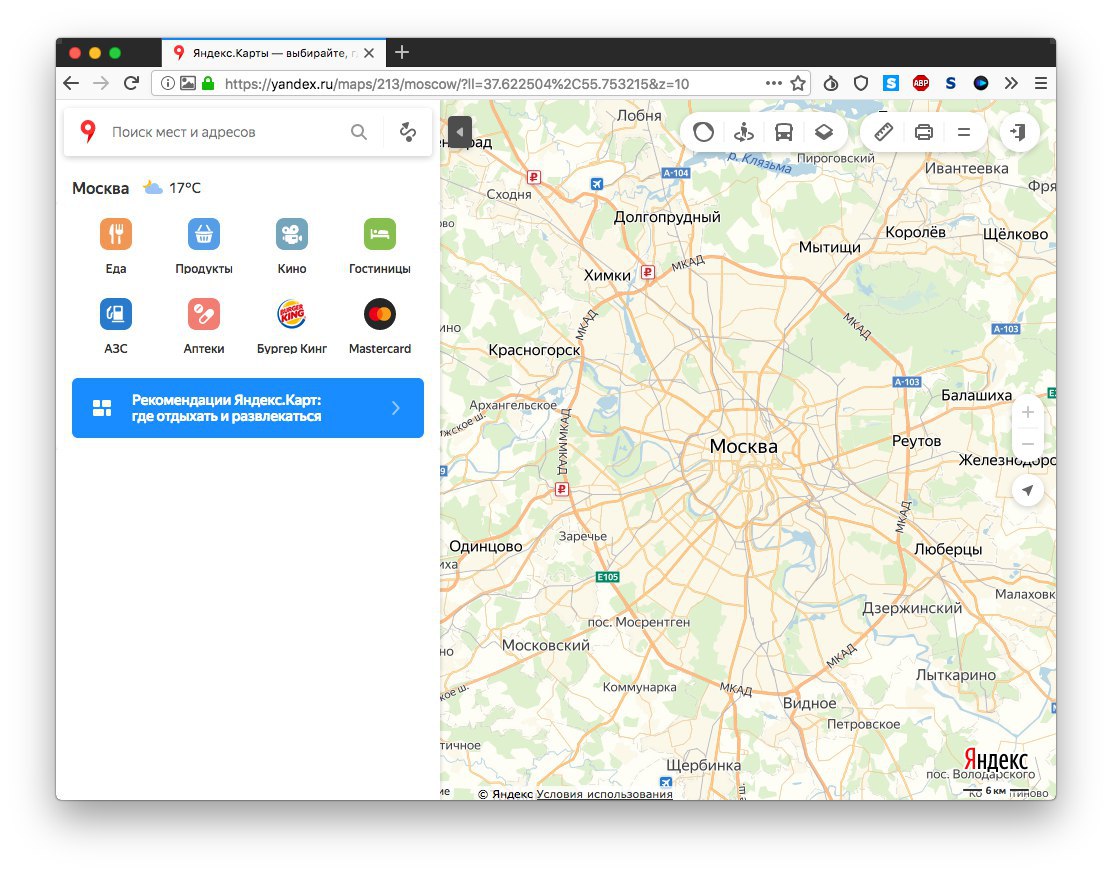This screenshot has width=1112, height=874.
Task: Click the Химки label on map
Action: pyautogui.click(x=607, y=275)
